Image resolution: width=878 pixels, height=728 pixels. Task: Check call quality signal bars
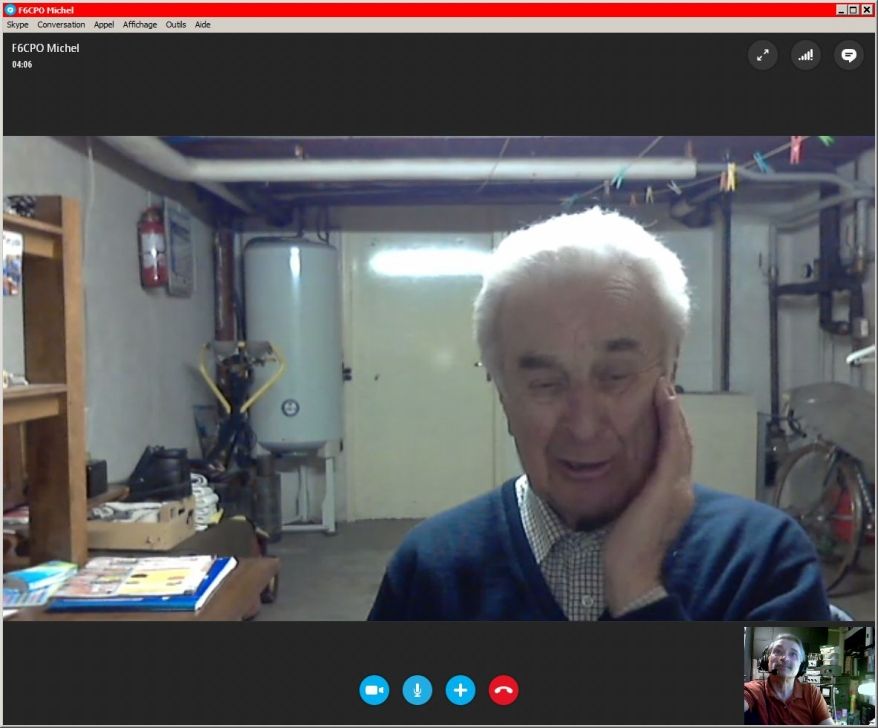(806, 55)
